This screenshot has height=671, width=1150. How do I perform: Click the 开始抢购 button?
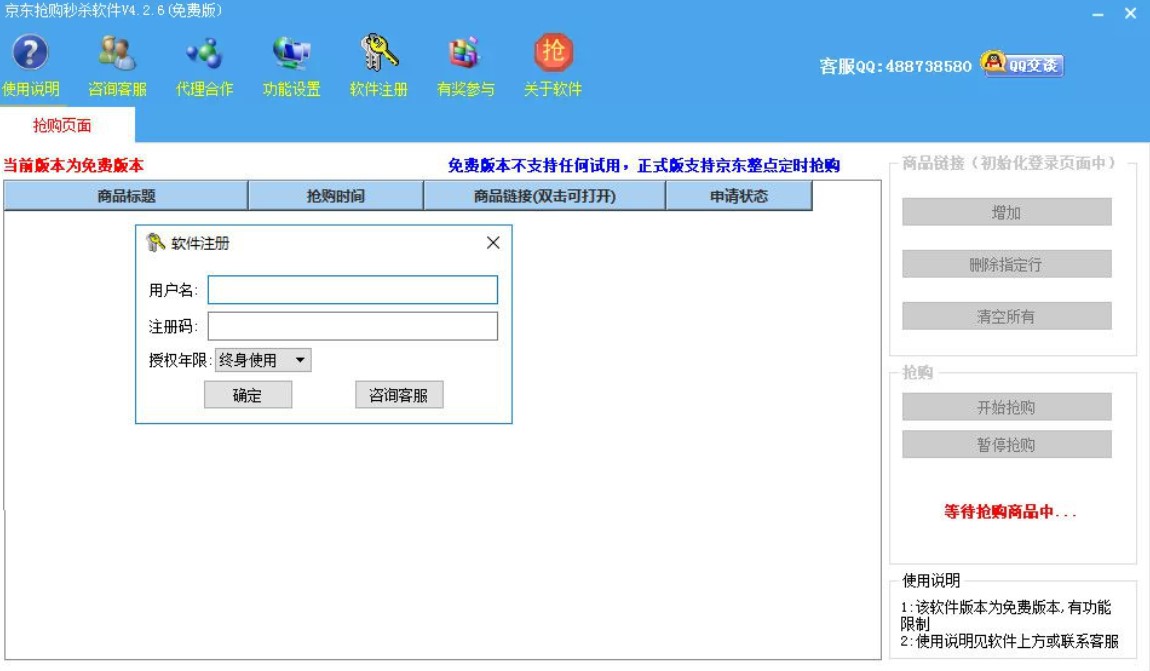click(1006, 407)
